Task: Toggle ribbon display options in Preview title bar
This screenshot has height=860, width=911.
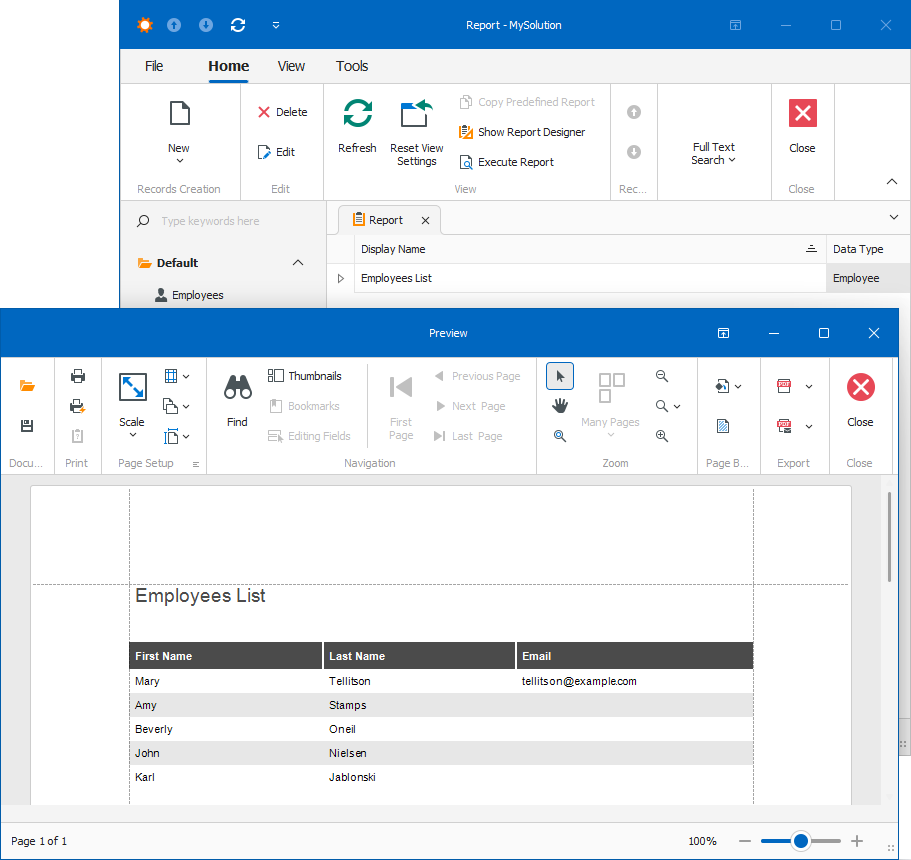Action: click(x=723, y=333)
